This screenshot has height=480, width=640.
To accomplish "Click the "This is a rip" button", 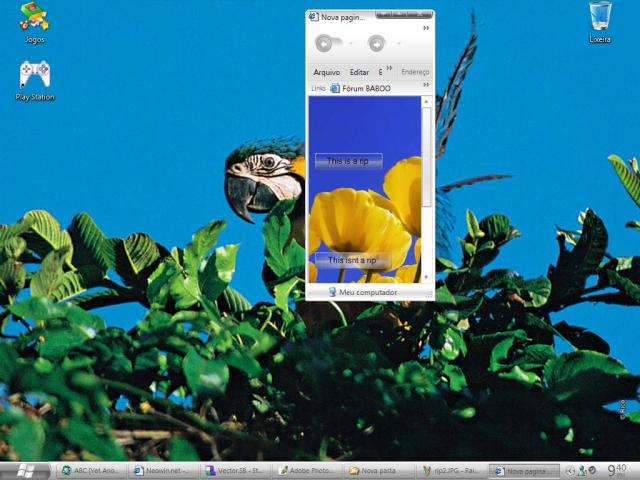I will pyautogui.click(x=348, y=161).
